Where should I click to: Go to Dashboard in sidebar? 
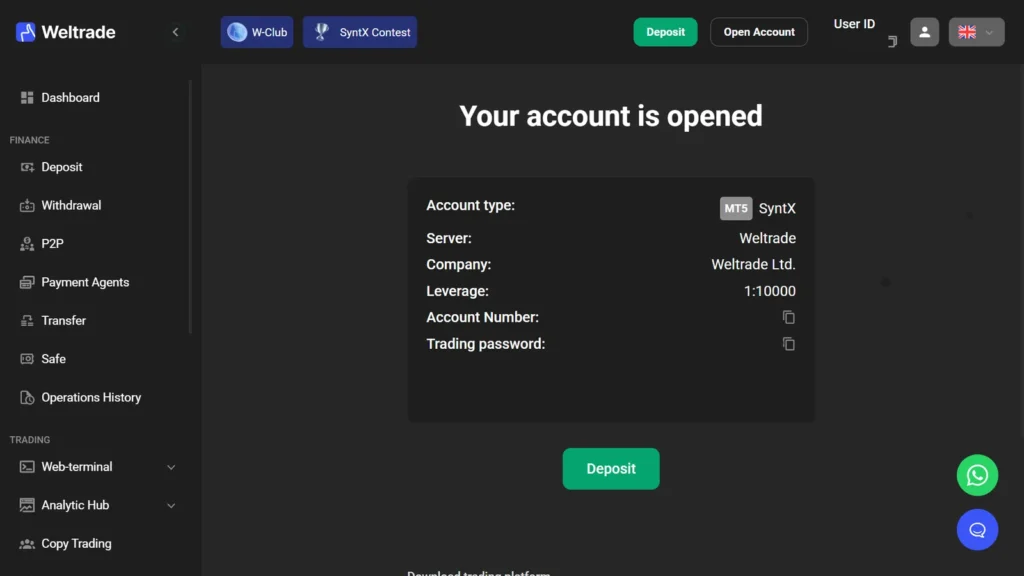[71, 98]
